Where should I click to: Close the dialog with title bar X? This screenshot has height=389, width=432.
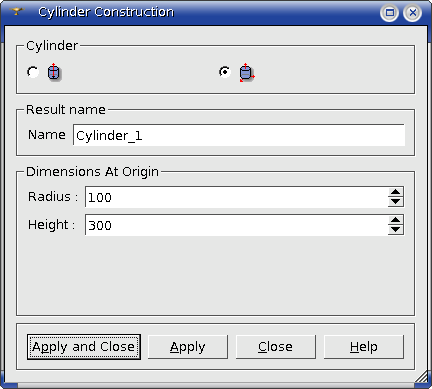click(x=413, y=13)
